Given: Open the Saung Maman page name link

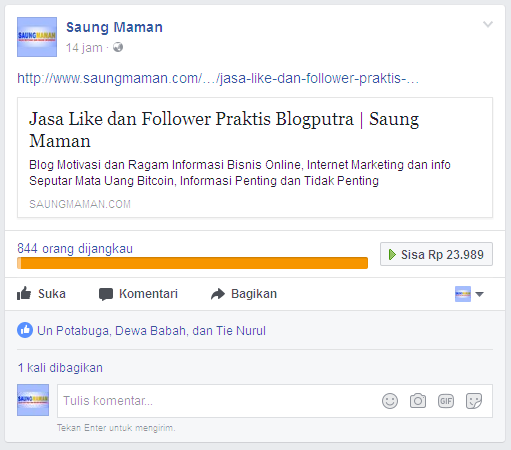Looking at the screenshot, I should (114, 27).
